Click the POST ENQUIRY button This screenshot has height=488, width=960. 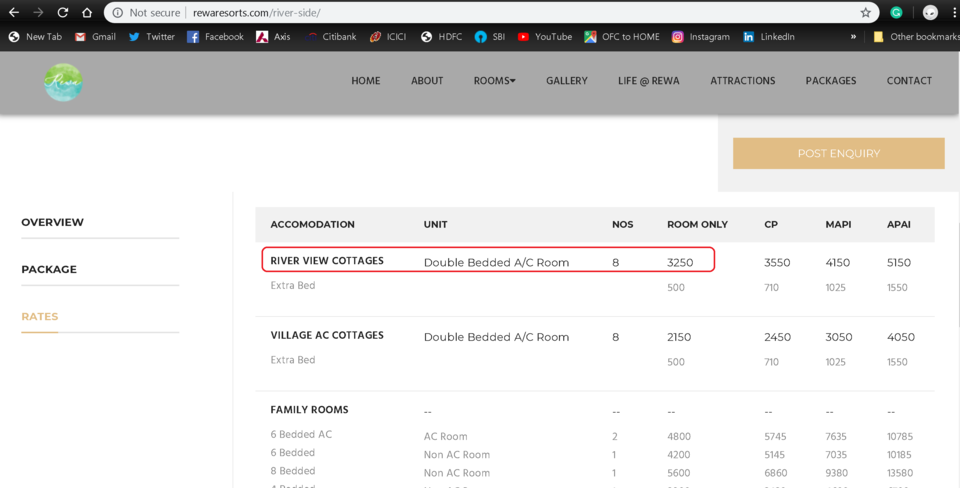coord(838,153)
